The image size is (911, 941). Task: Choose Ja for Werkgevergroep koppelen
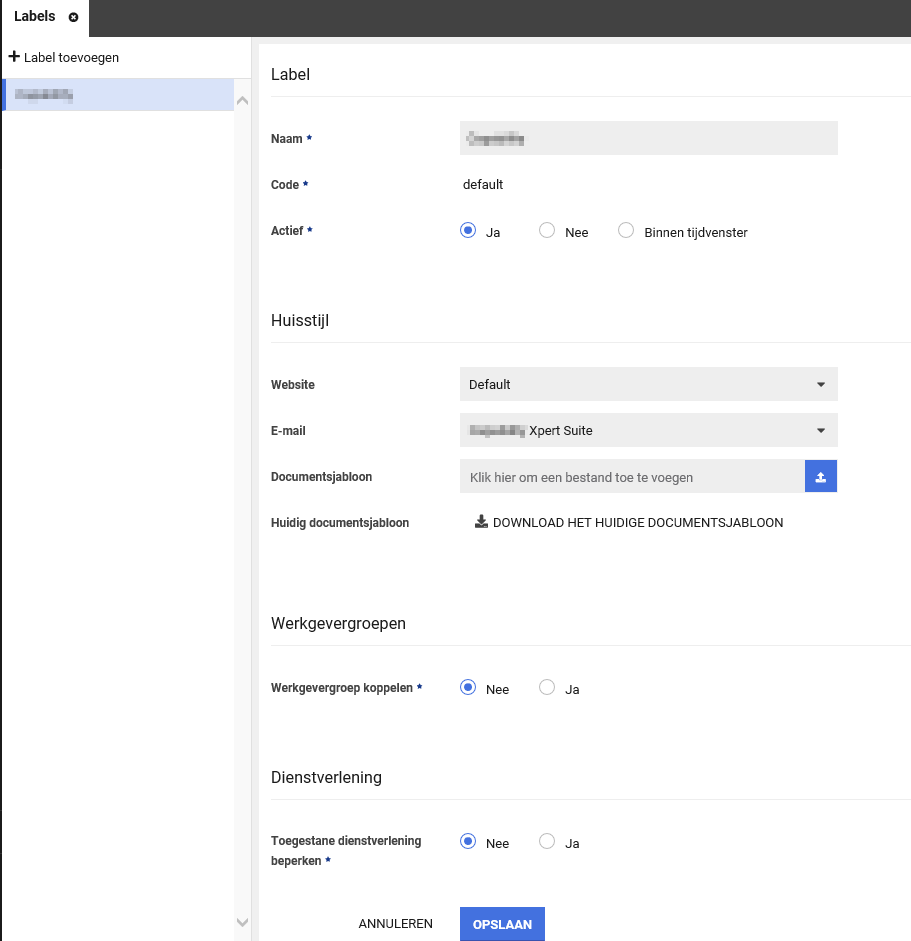pos(547,688)
